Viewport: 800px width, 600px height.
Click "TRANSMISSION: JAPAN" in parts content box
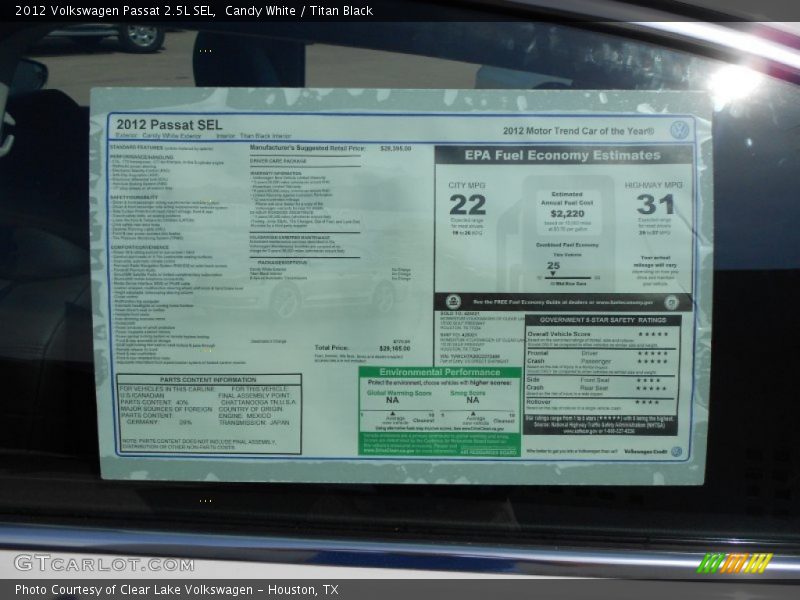pos(254,422)
